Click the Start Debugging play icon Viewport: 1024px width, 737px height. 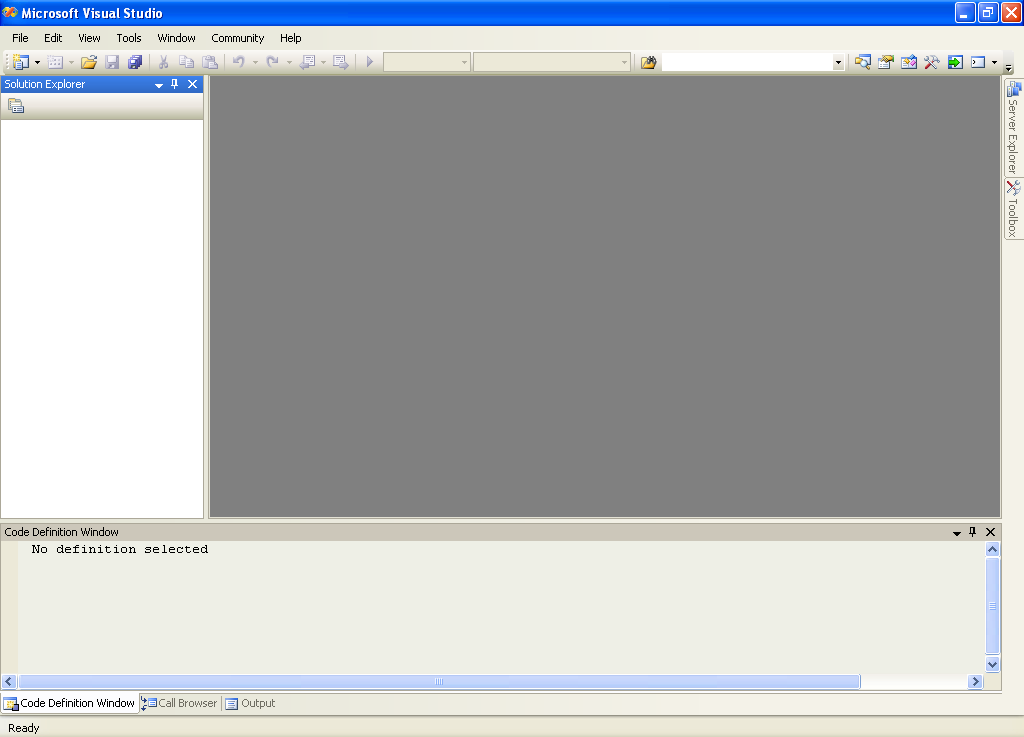coord(370,62)
